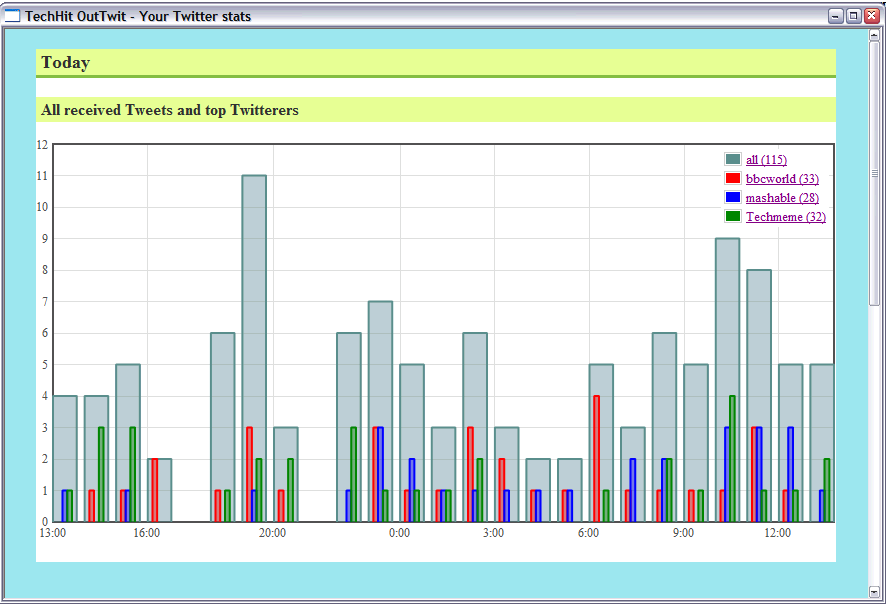Maximize the Twitter stats window
Screen dimensions: 889x605
(853, 16)
